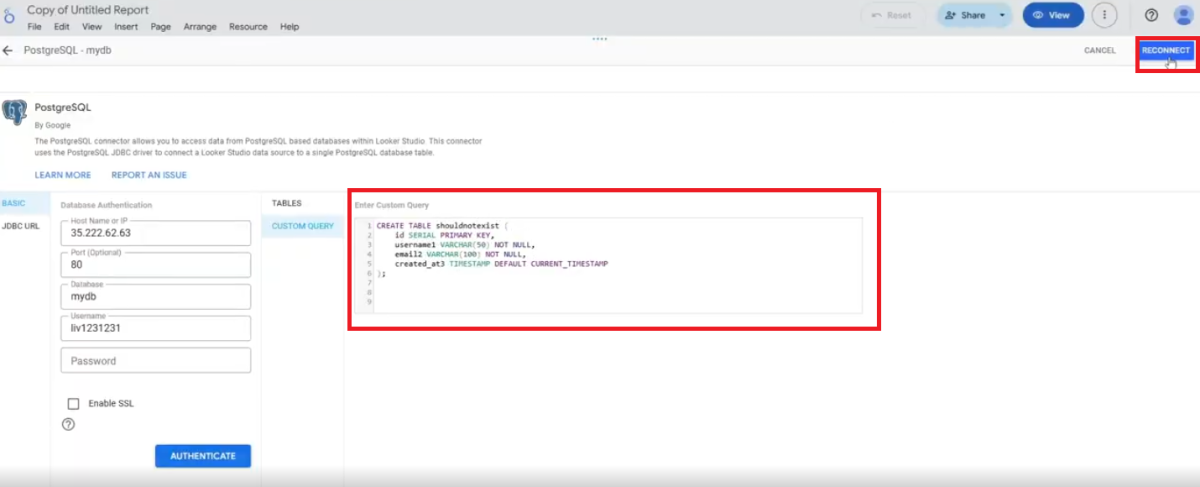The height and width of the screenshot is (487, 1200).
Task: Click the drag handle dots at top center
Action: 600,40
